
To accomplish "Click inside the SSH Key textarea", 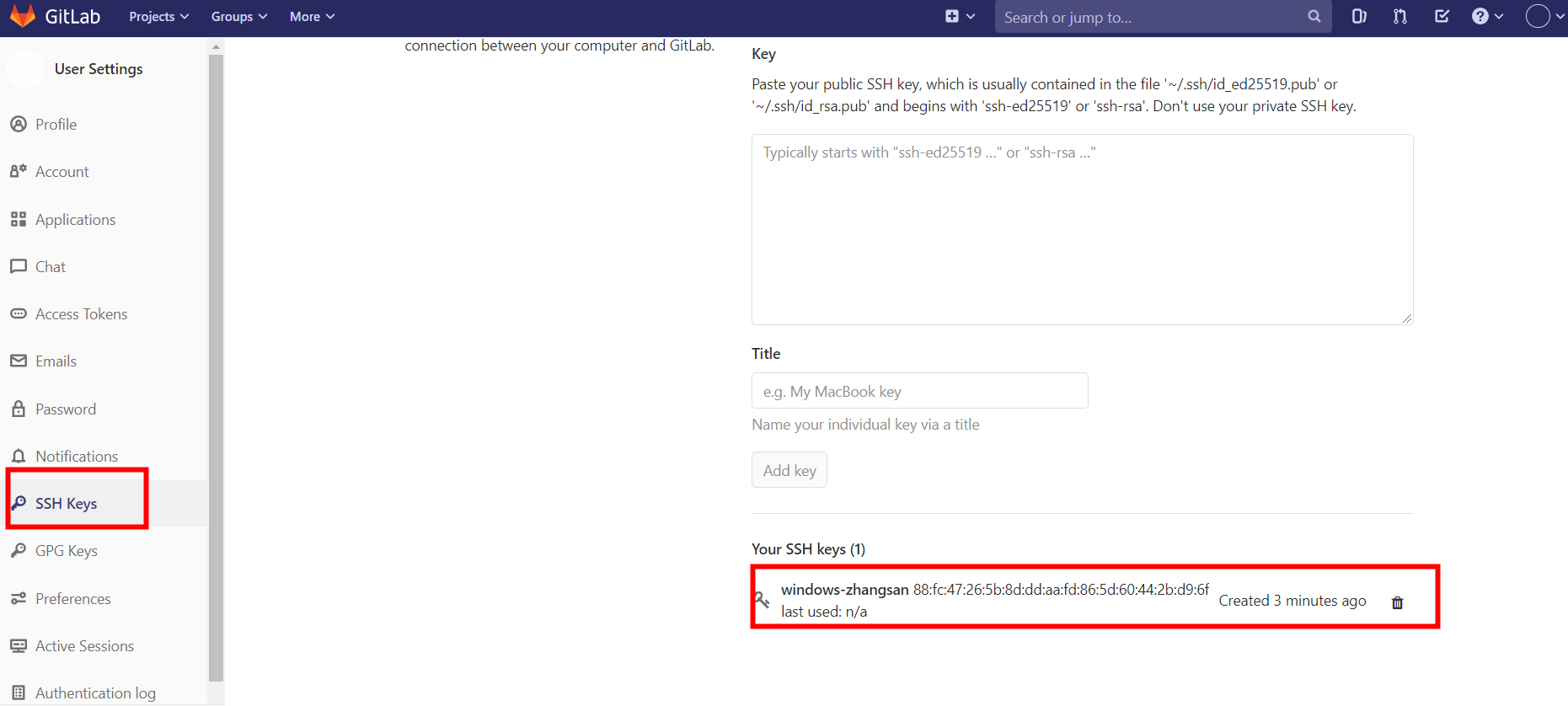I will [1082, 229].
